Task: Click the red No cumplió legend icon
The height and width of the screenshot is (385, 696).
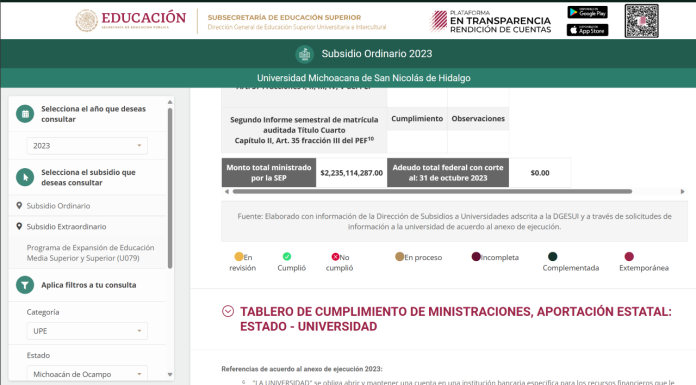Action: (x=335, y=257)
